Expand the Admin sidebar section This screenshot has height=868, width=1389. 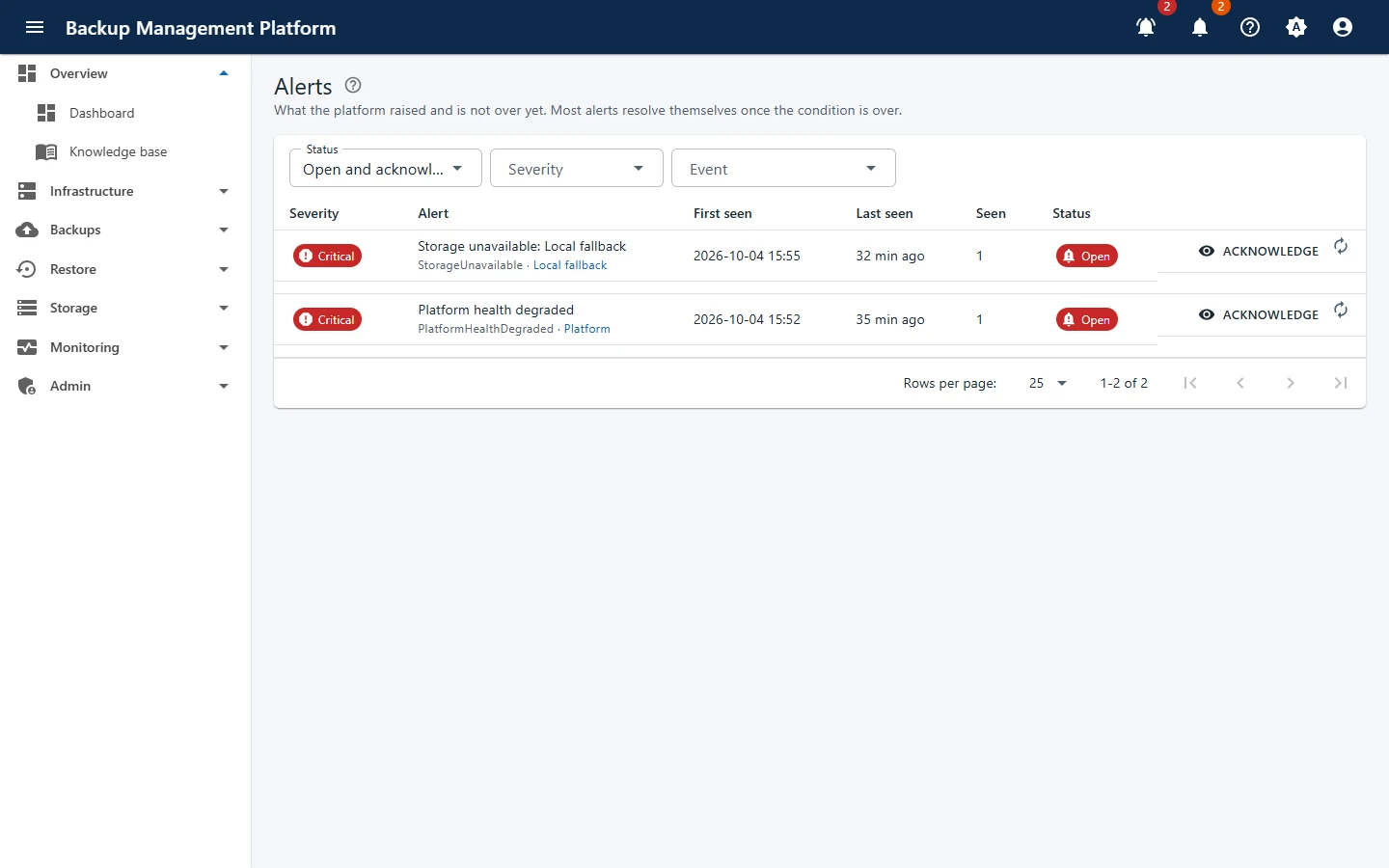[125, 386]
